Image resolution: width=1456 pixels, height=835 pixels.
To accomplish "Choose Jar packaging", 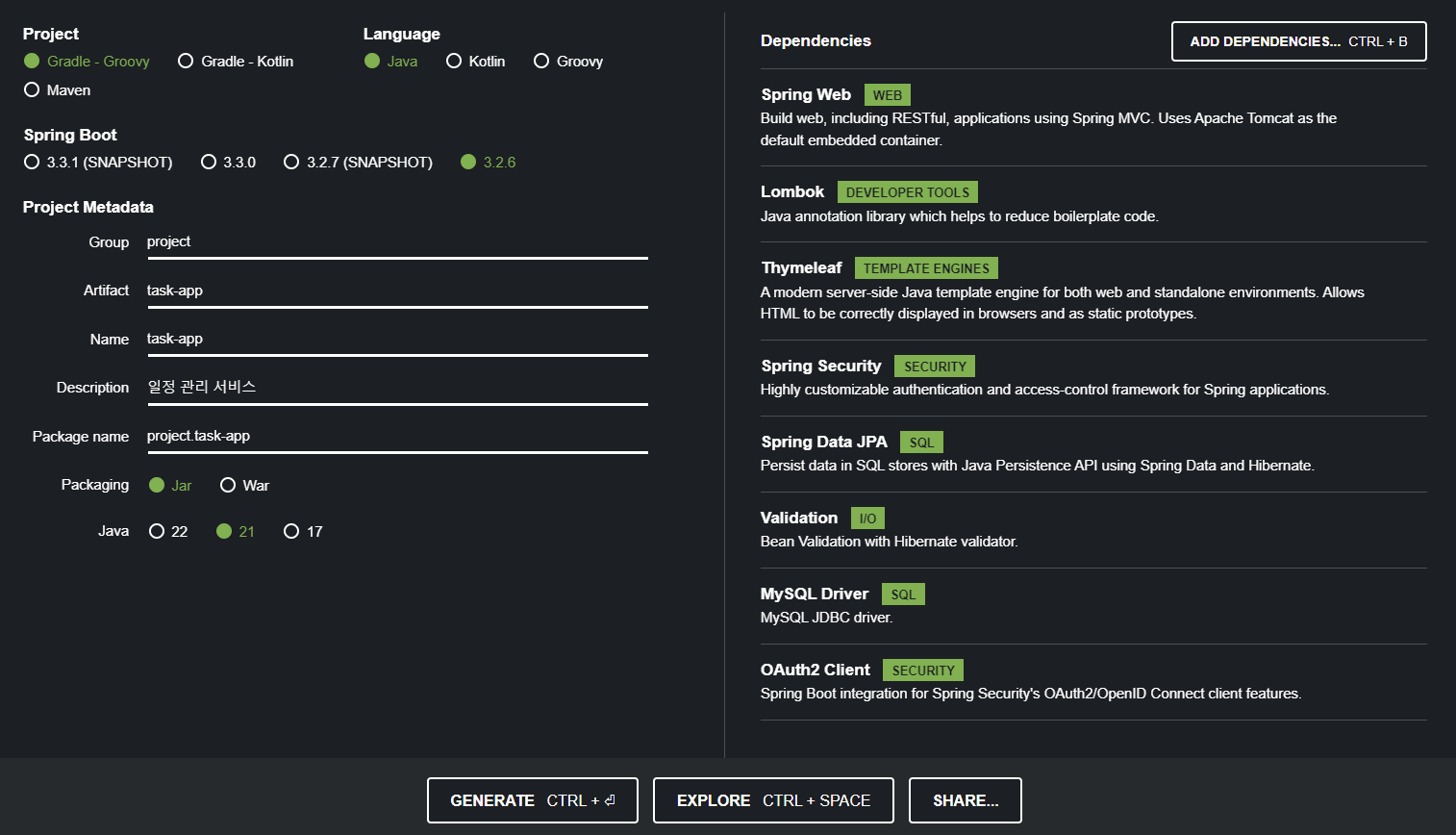I will (x=170, y=485).
